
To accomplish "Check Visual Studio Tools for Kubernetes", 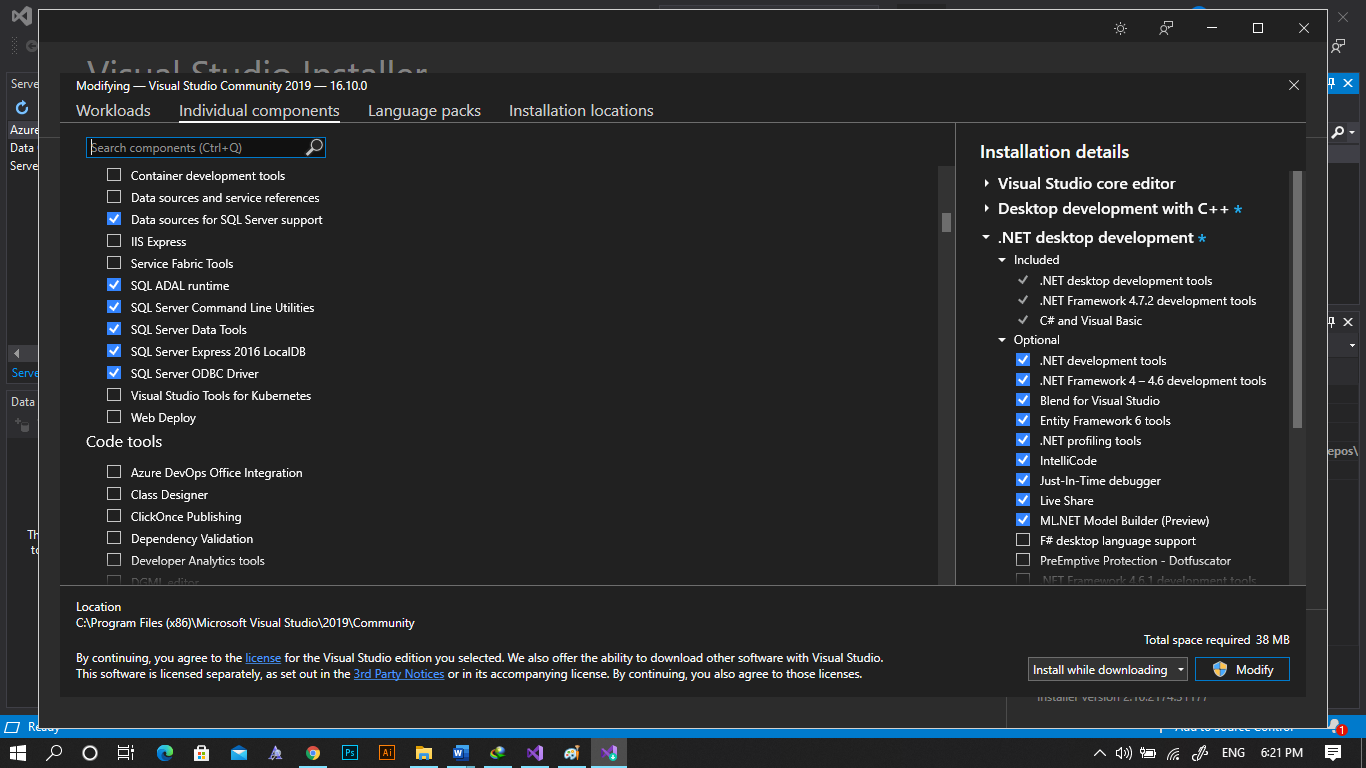I will pos(114,395).
